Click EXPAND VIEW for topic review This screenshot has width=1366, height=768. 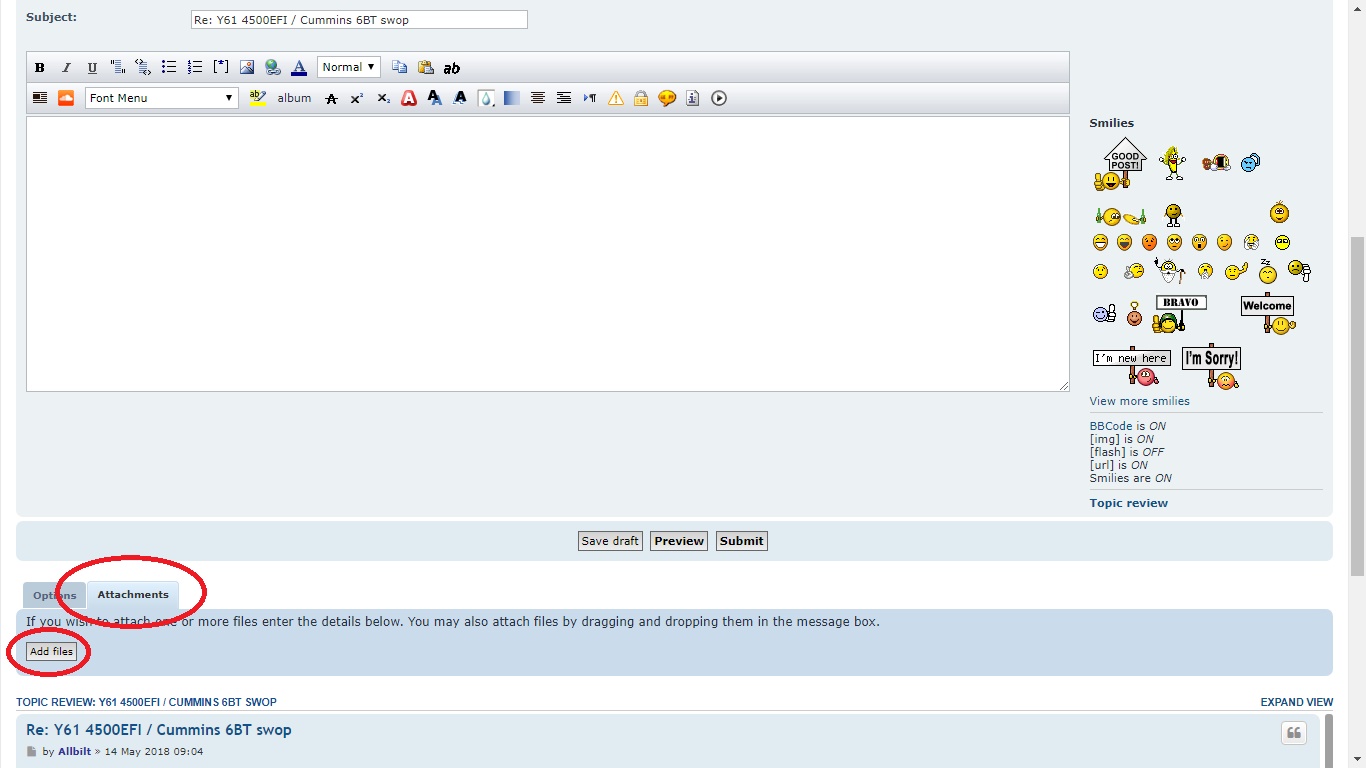pos(1296,702)
